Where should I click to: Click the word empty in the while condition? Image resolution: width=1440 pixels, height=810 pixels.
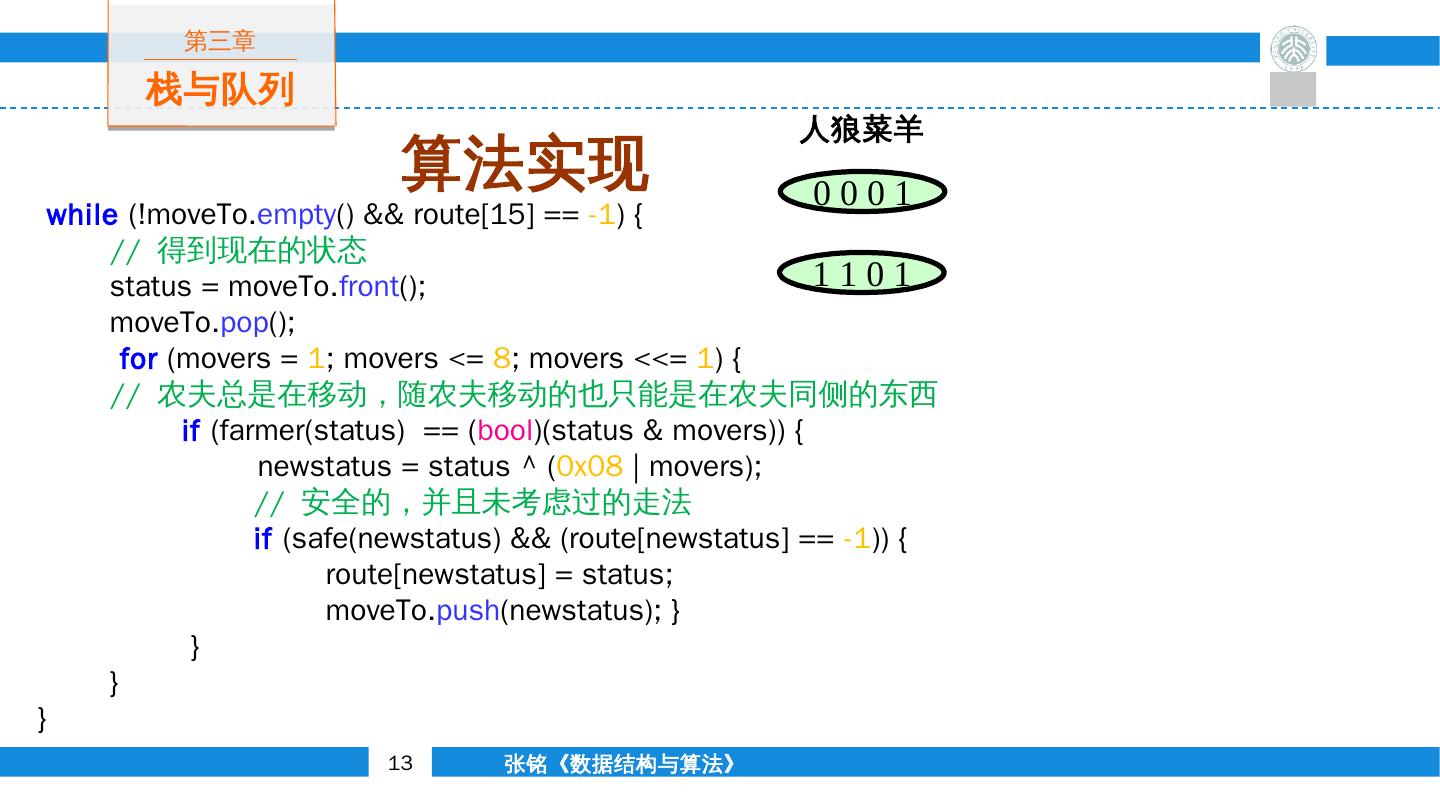296,215
